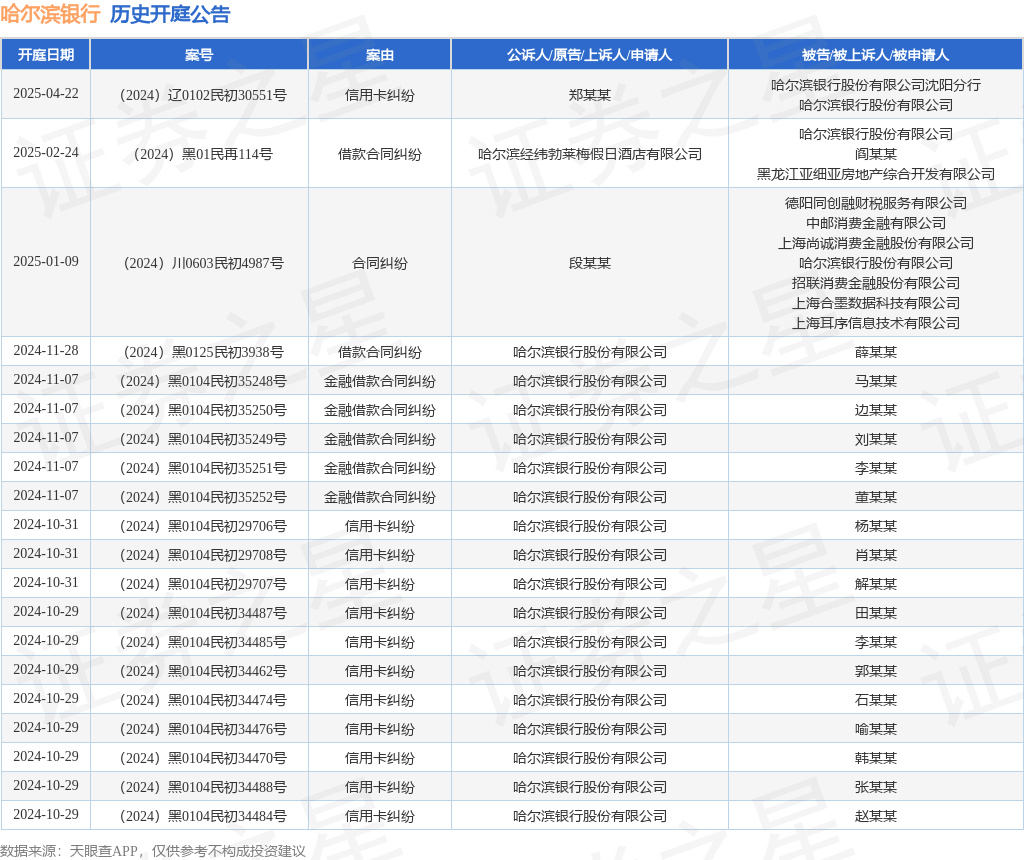Select defendant 喻某某

click(x=876, y=729)
